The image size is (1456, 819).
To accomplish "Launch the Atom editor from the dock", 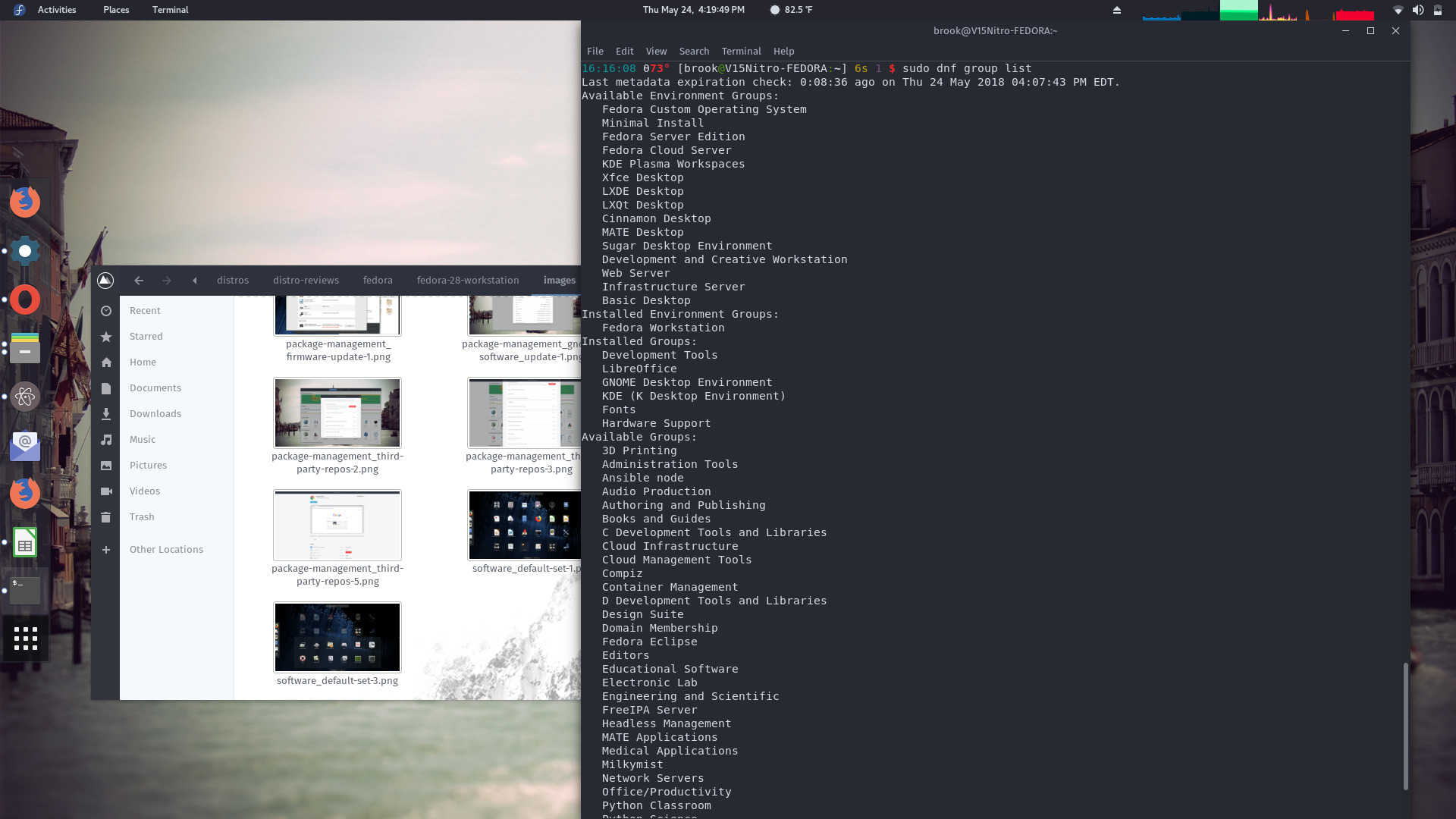I will click(x=25, y=397).
